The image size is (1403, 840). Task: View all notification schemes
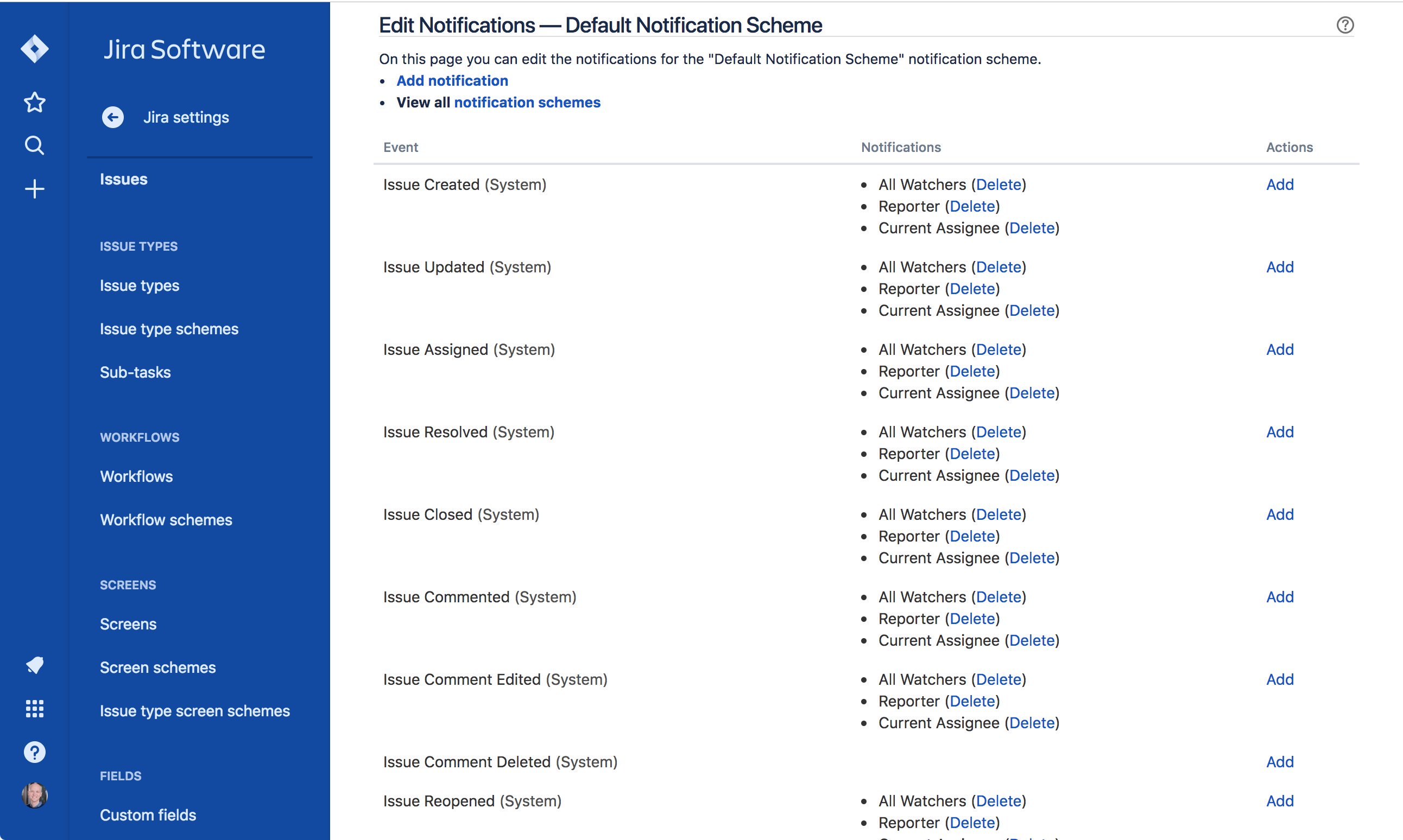(527, 103)
